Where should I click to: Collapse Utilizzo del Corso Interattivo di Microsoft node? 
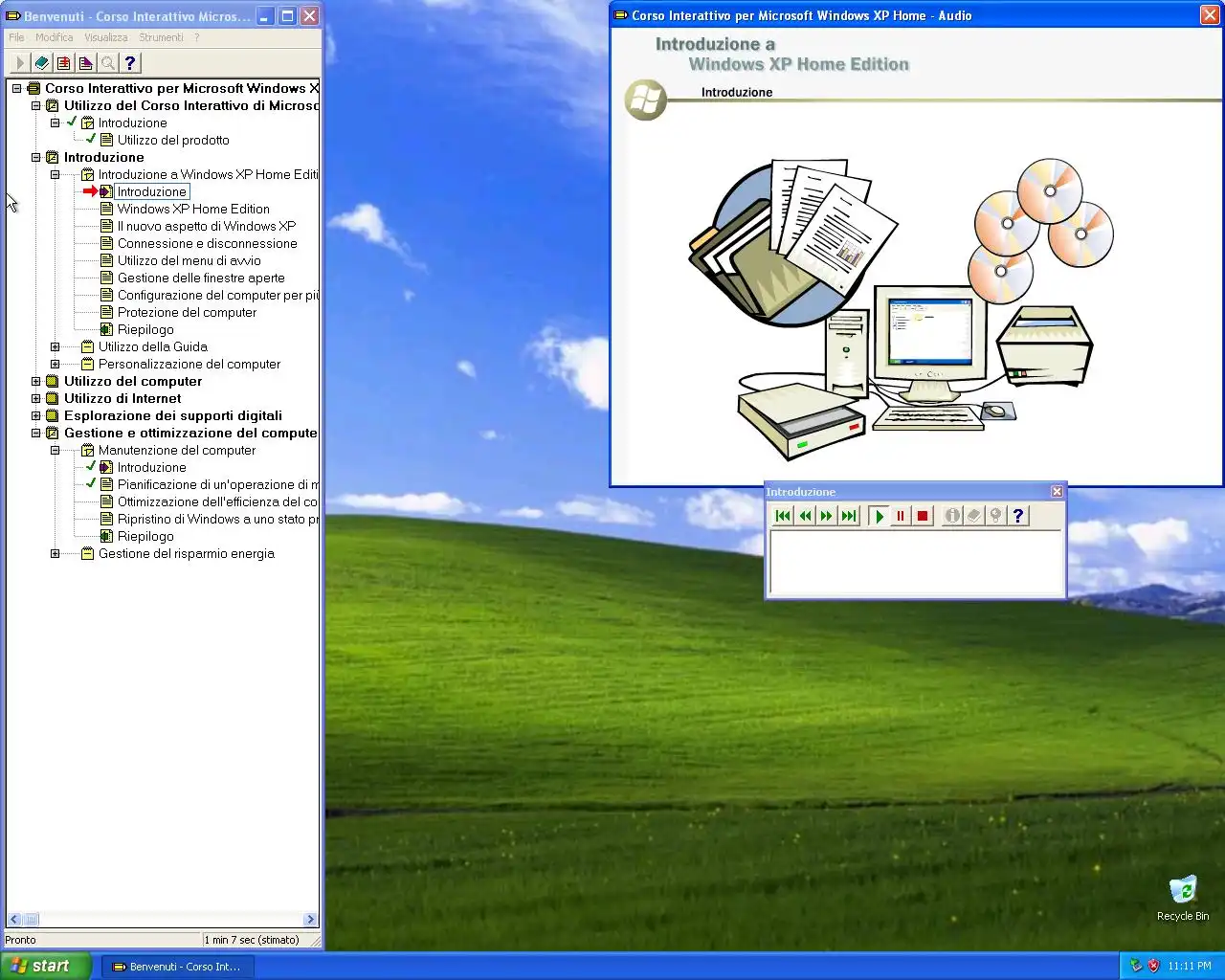[35, 105]
